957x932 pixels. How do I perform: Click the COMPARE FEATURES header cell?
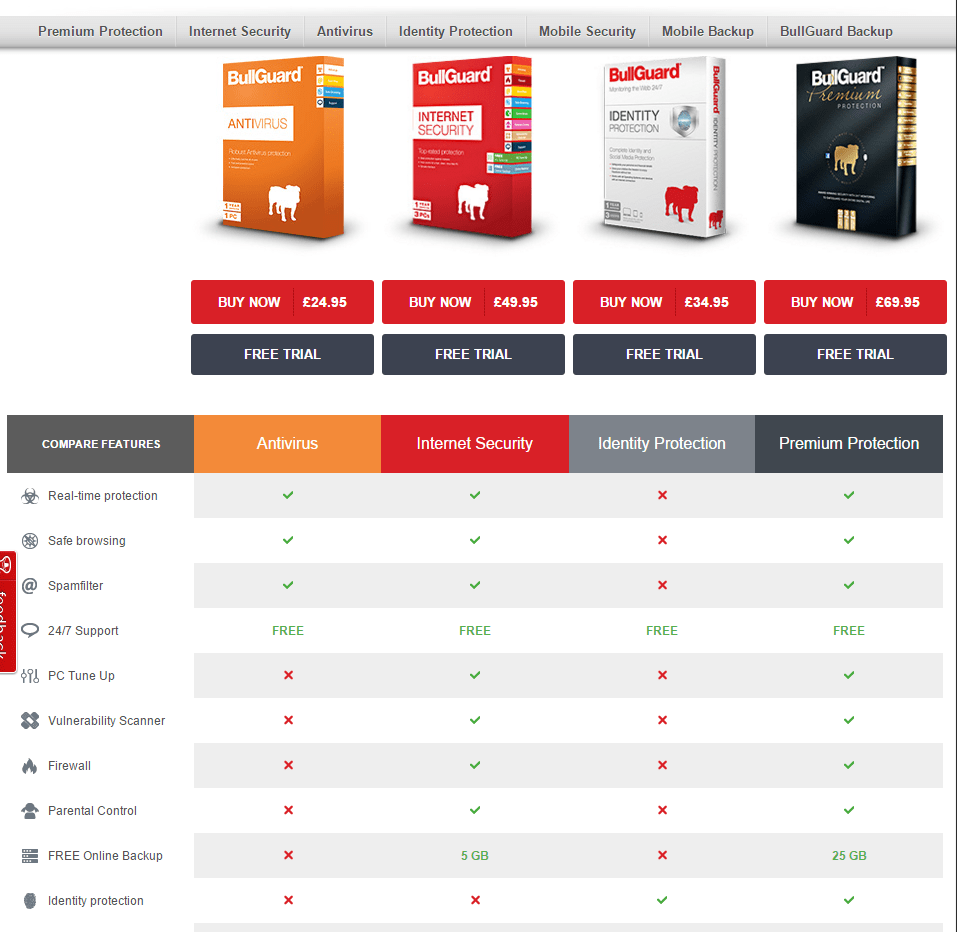click(x=101, y=444)
